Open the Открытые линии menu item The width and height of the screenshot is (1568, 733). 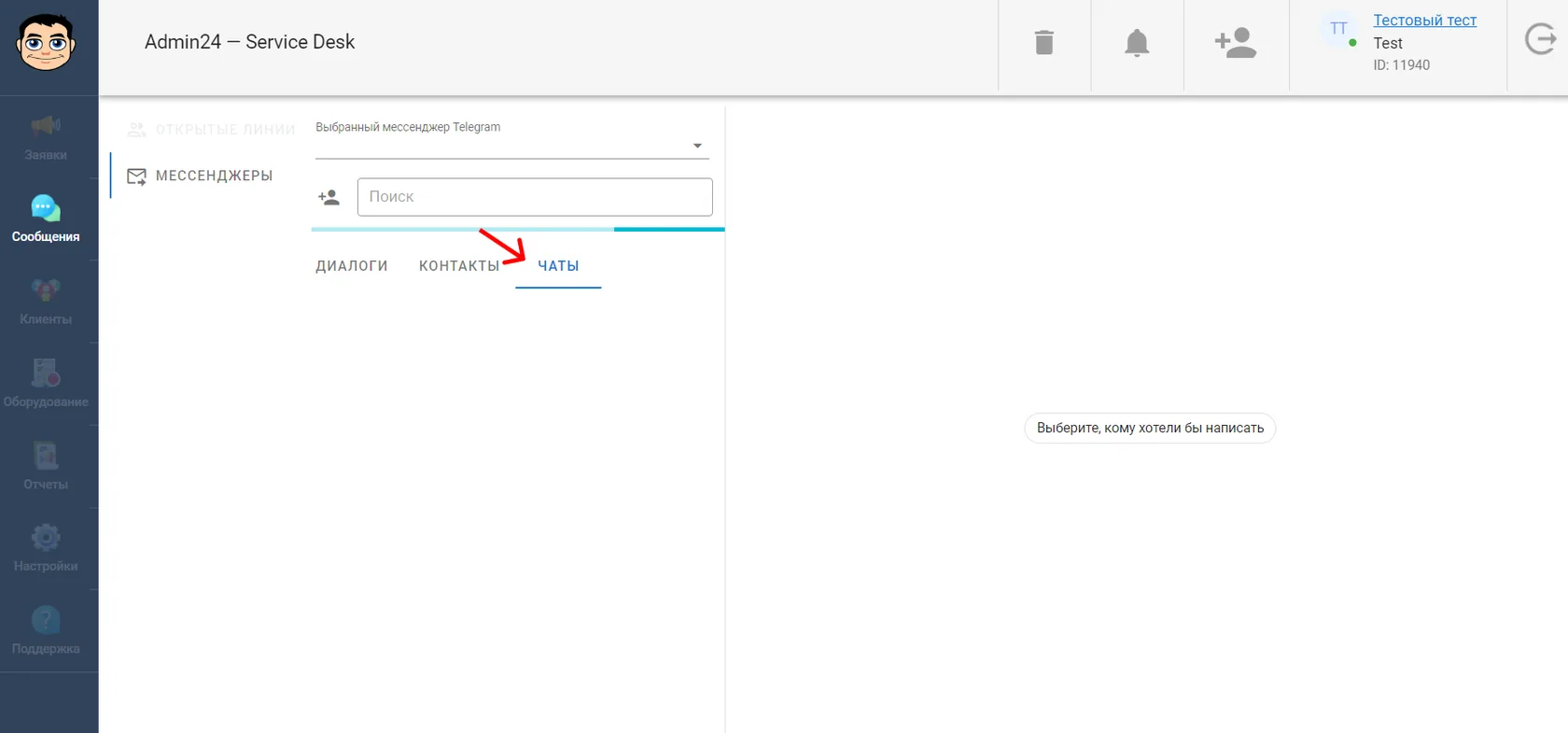211,130
